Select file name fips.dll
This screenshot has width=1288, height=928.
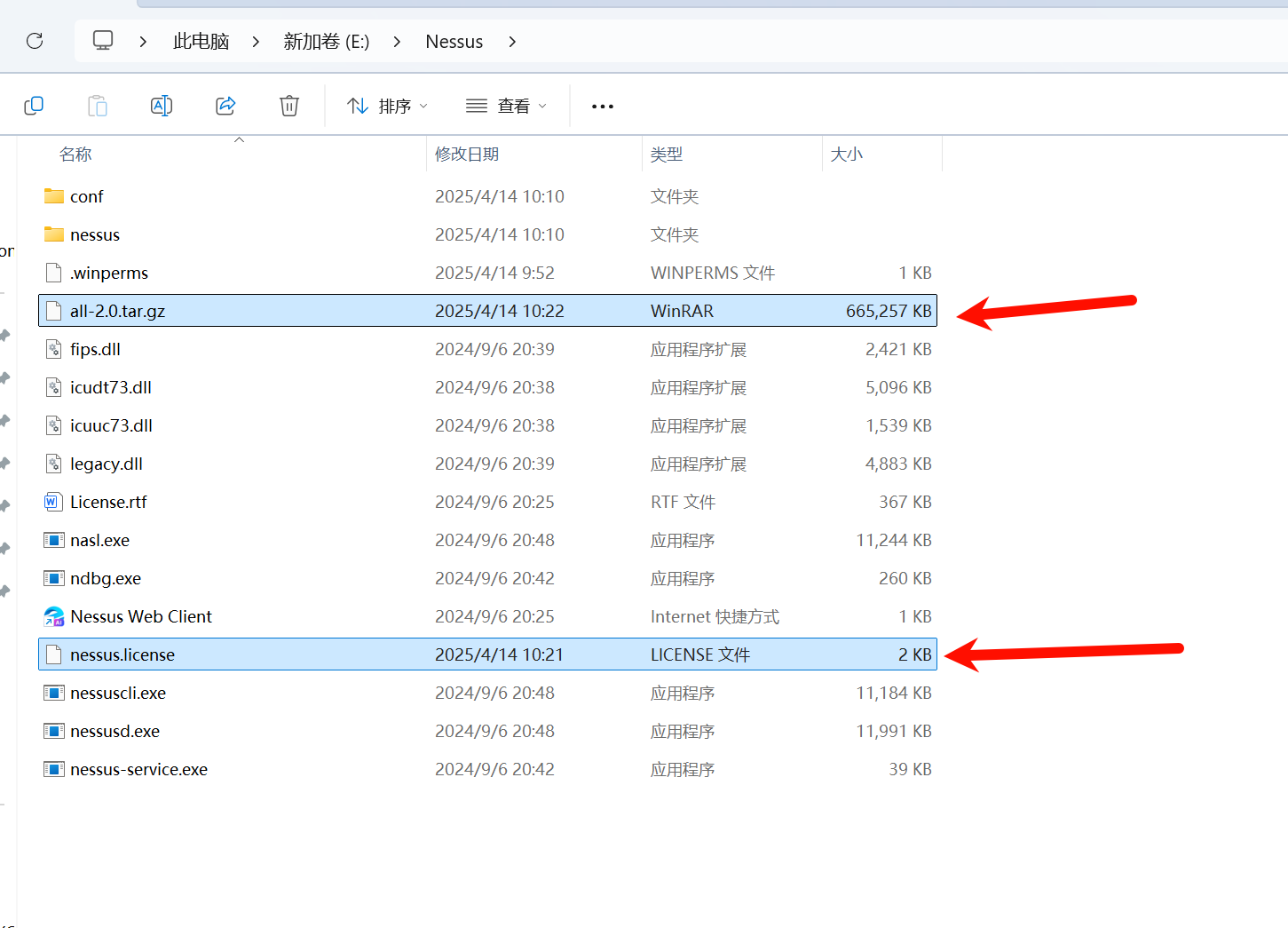click(x=95, y=349)
